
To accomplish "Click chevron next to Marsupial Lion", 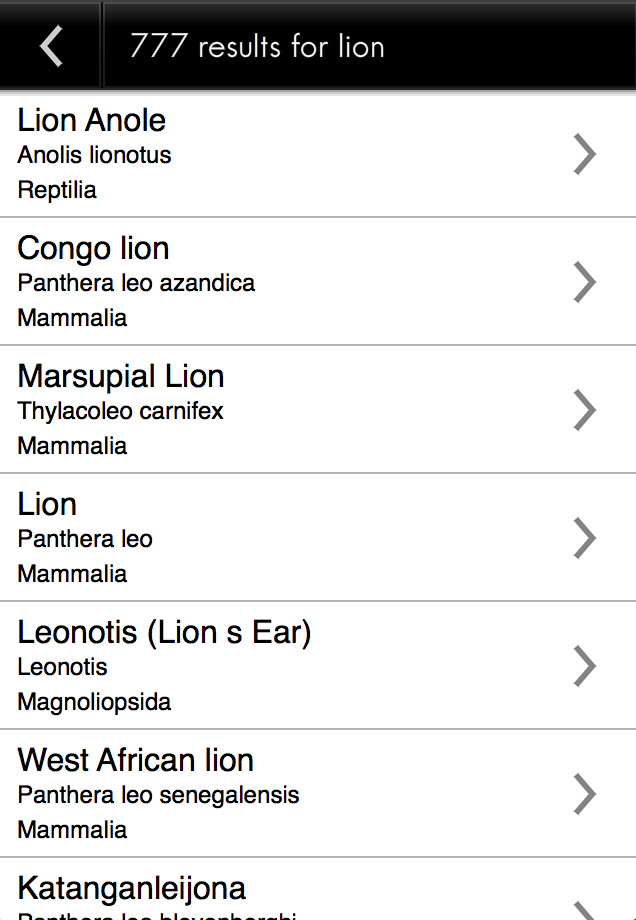I will (585, 411).
